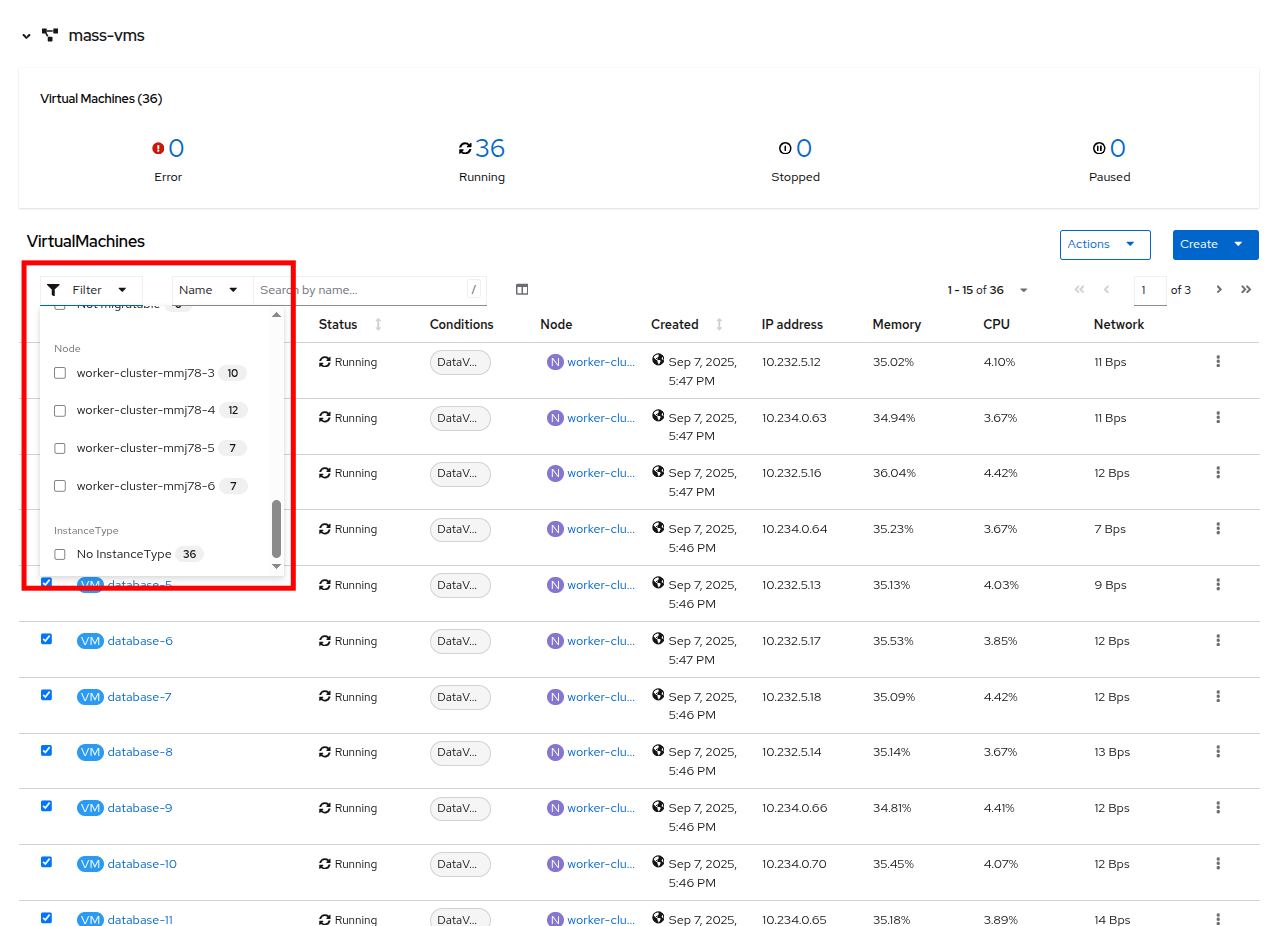Jump to the last page arrow

(1246, 290)
